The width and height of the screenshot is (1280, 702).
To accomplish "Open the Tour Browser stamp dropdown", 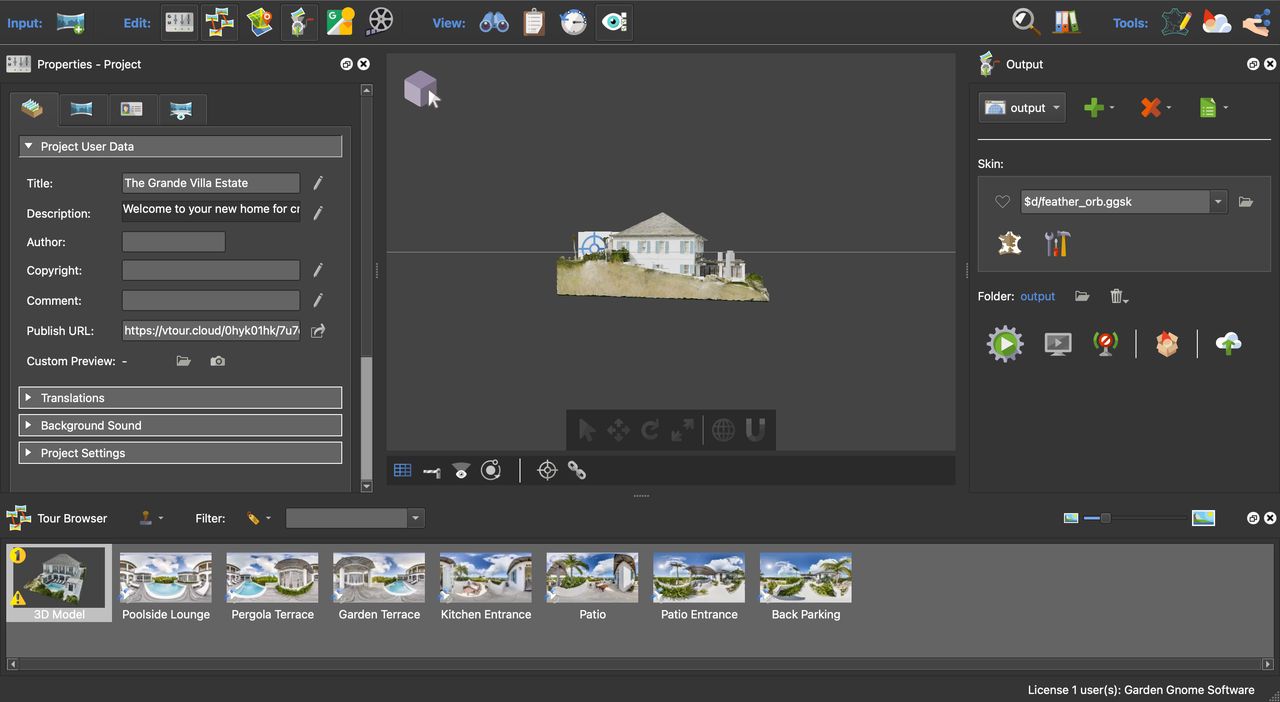I will point(152,518).
